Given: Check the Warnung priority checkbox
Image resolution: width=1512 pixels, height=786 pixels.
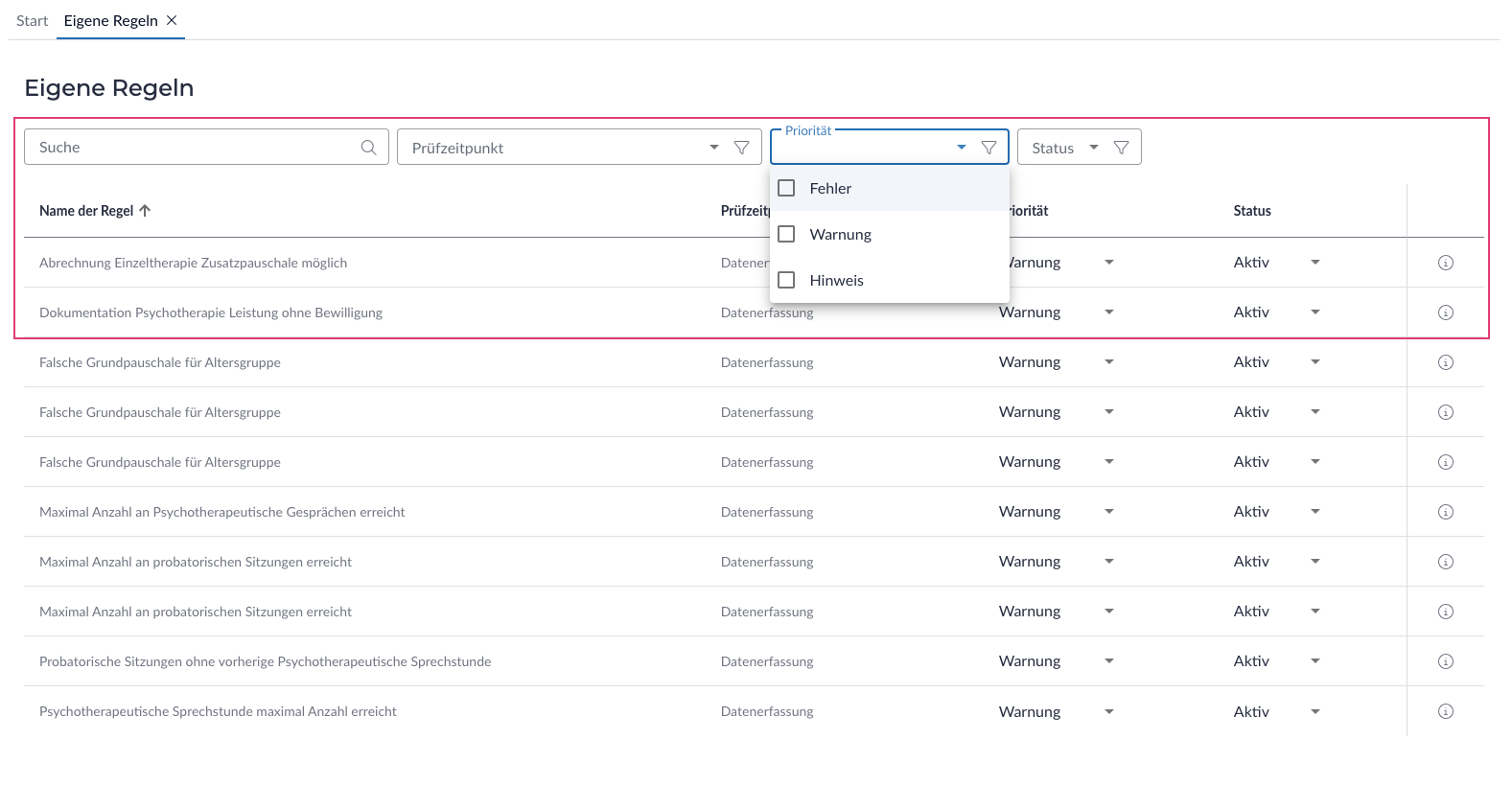Looking at the screenshot, I should click(x=787, y=234).
